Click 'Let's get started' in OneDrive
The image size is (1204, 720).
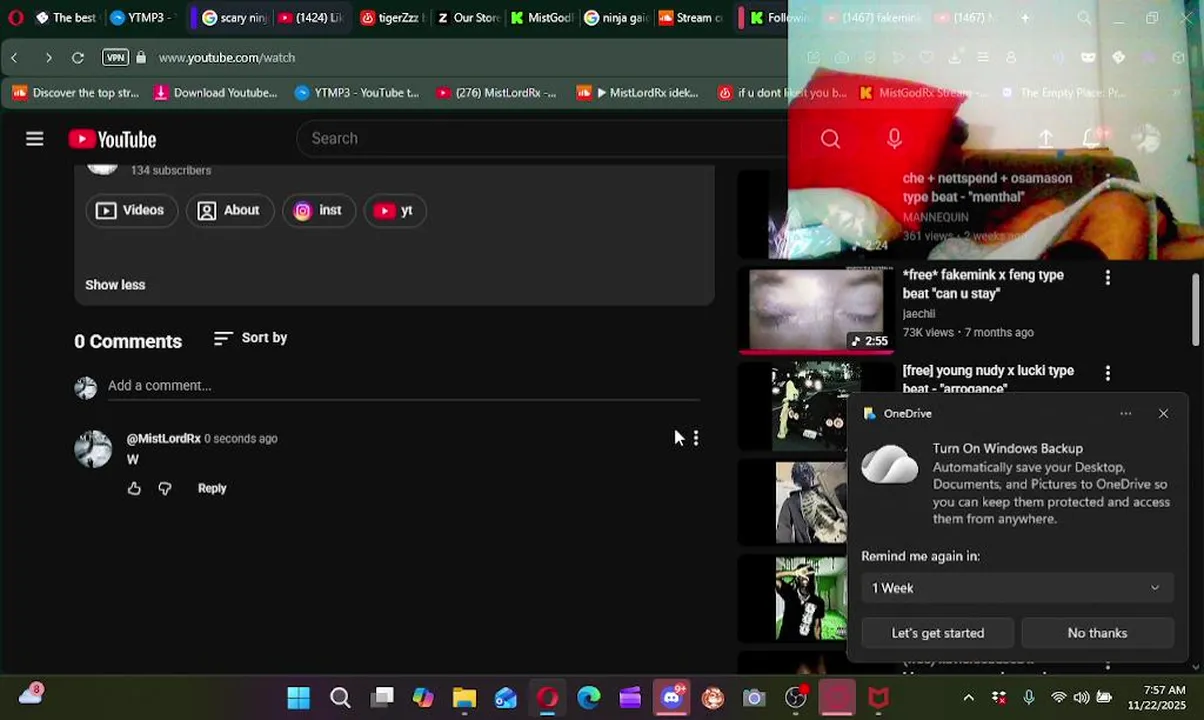(x=938, y=633)
